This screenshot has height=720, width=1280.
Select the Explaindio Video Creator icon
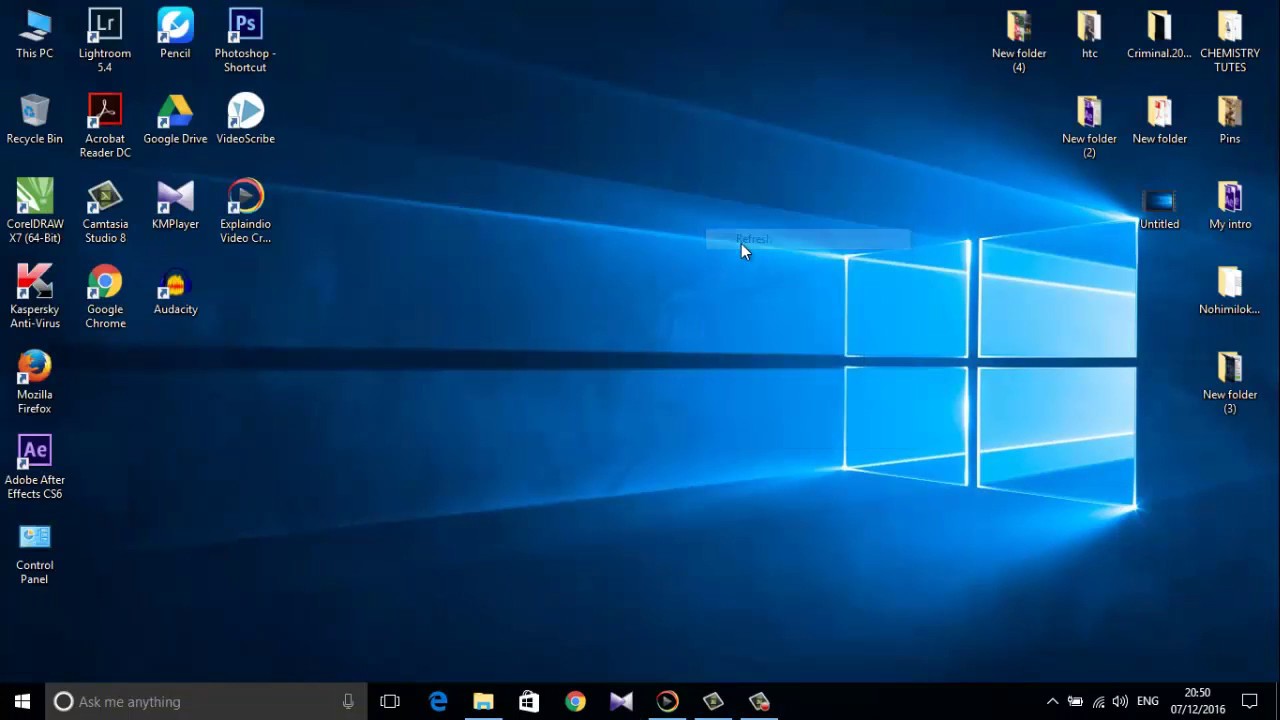245,211
